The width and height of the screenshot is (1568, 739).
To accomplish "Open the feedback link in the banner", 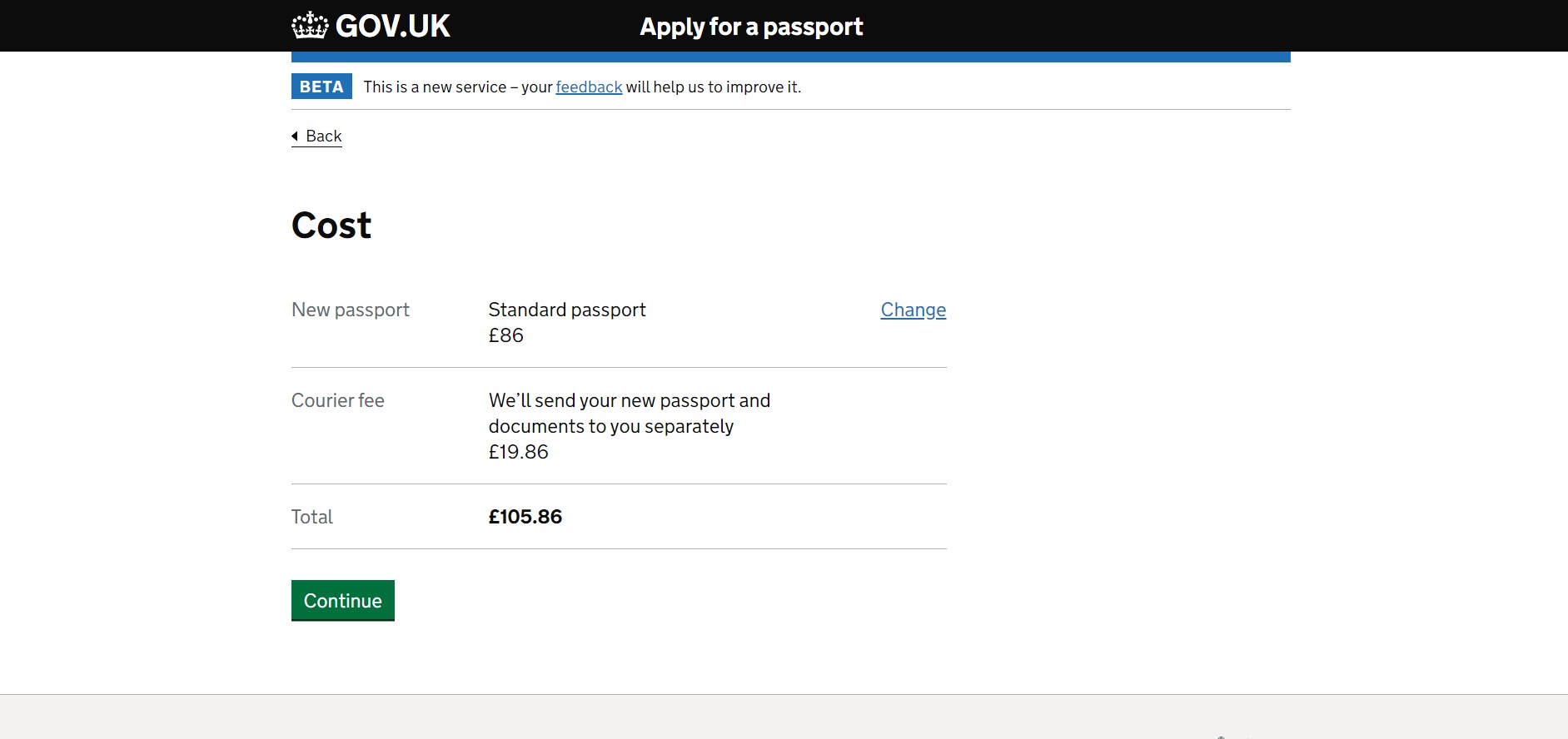I will point(589,87).
